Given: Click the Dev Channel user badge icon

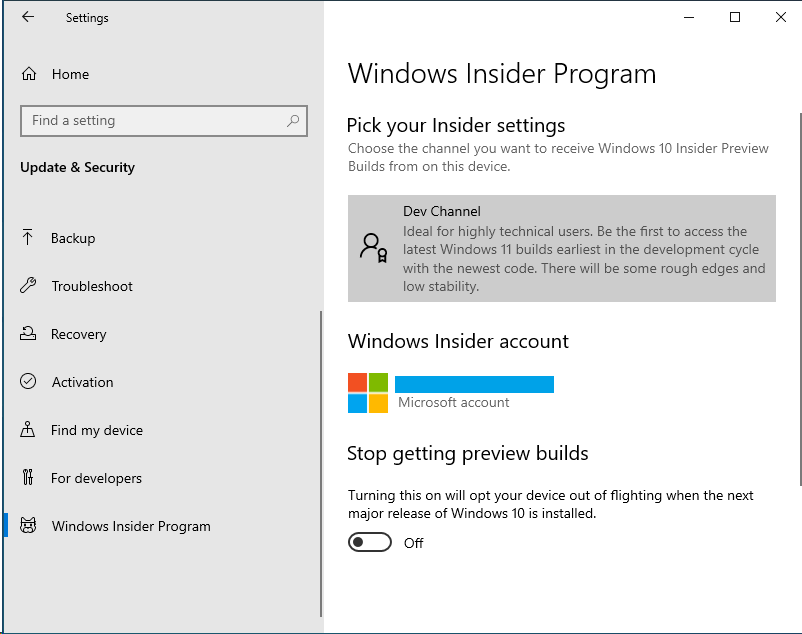Looking at the screenshot, I should 373,248.
